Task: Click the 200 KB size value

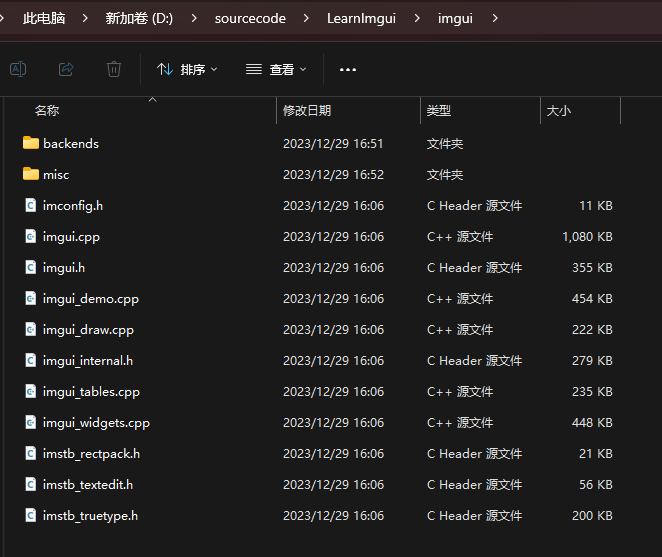Action: click(592, 516)
